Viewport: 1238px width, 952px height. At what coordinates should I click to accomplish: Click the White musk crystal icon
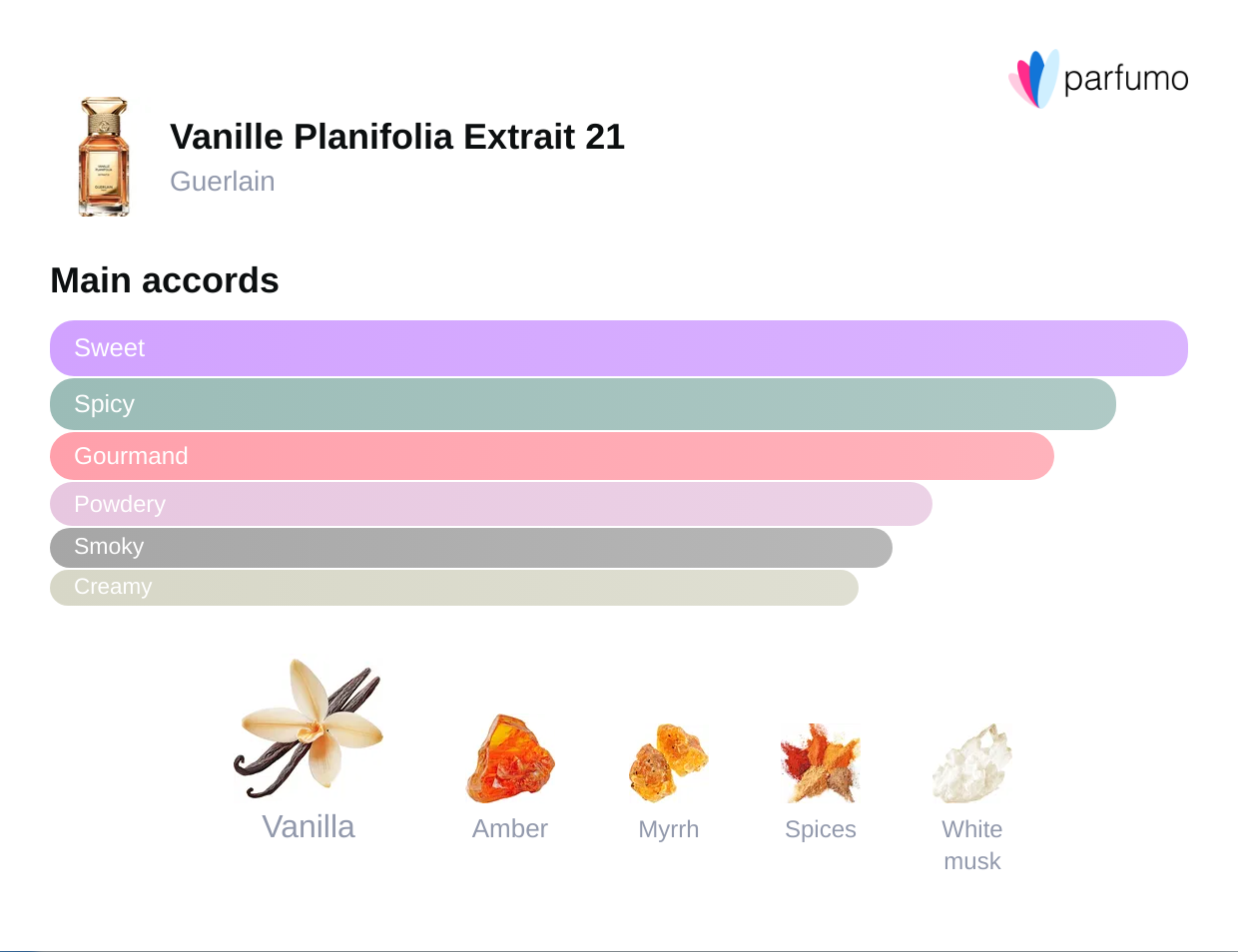[971, 763]
